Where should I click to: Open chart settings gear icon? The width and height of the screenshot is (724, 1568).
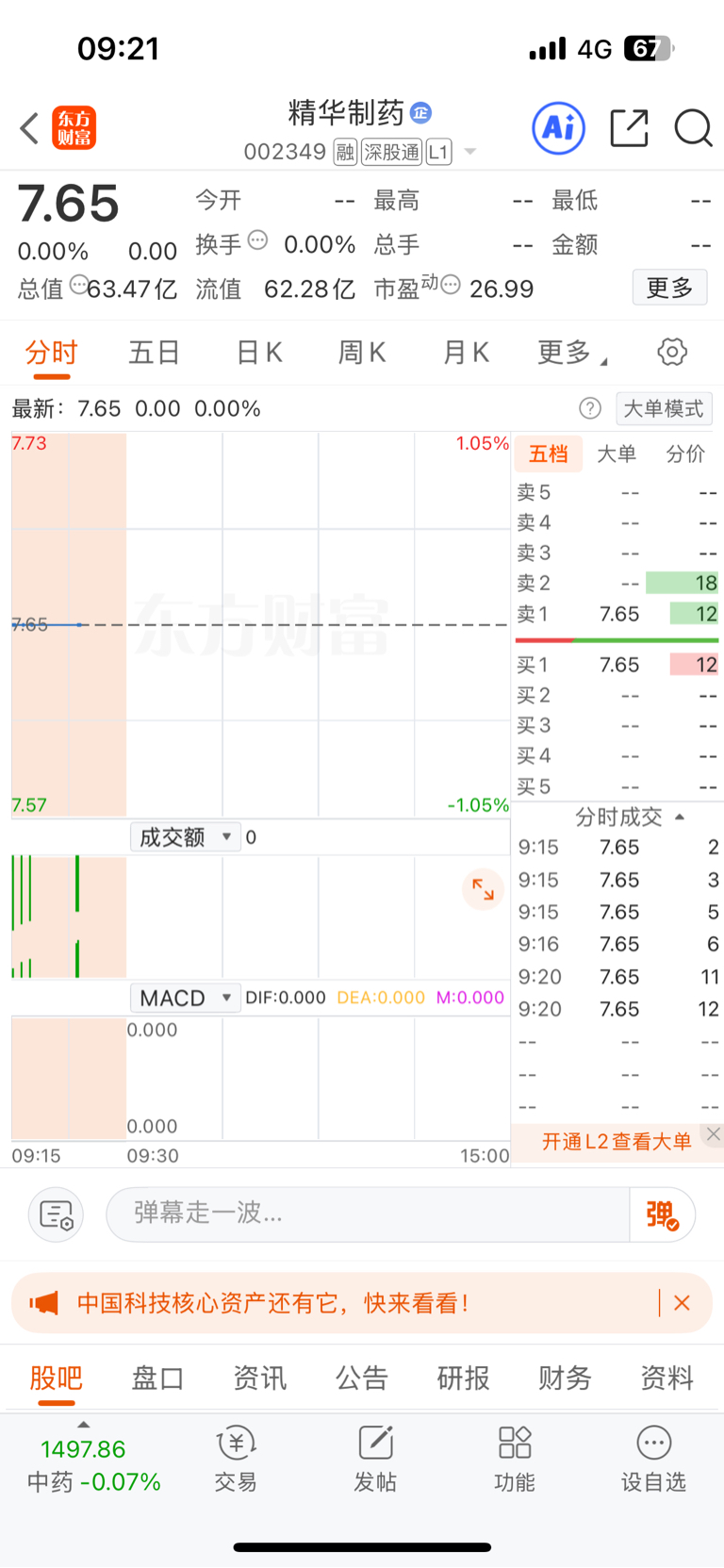(x=672, y=352)
